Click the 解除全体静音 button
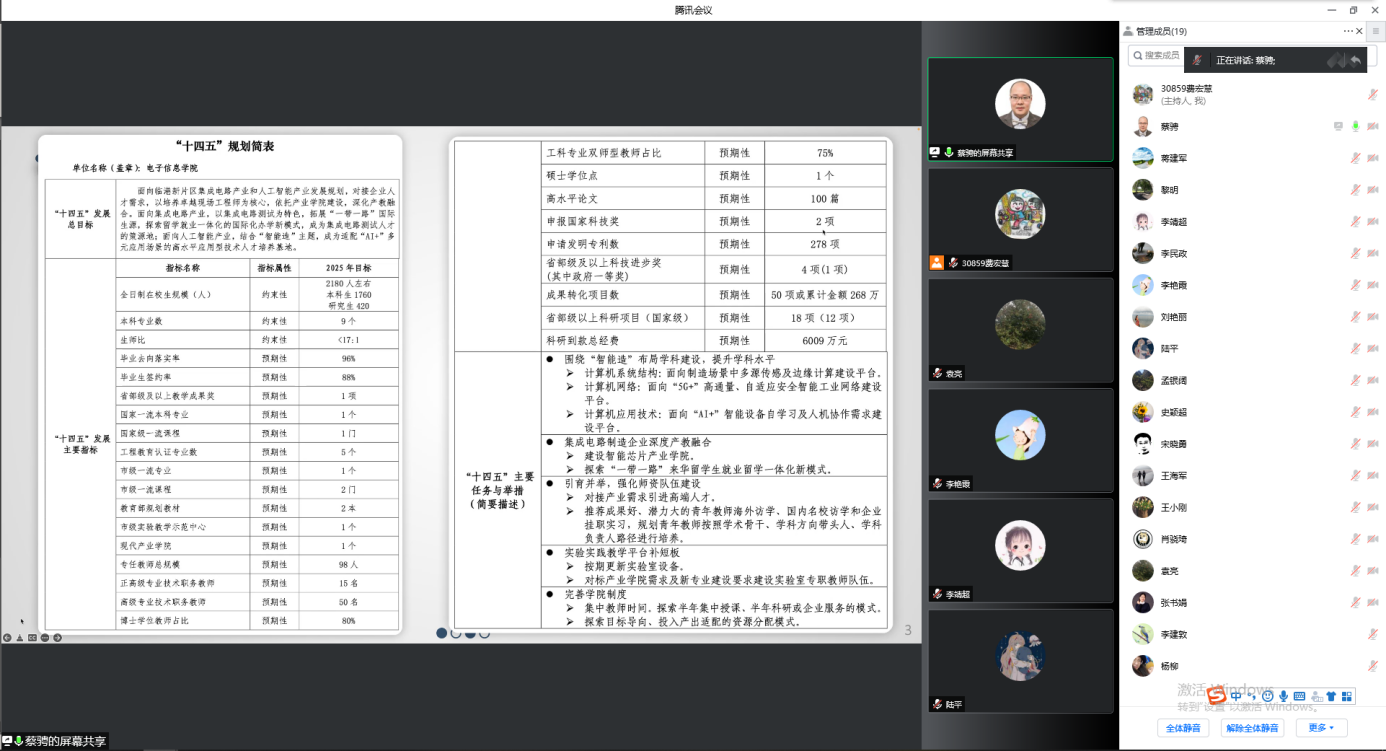The width and height of the screenshot is (1386, 751). [1253, 728]
